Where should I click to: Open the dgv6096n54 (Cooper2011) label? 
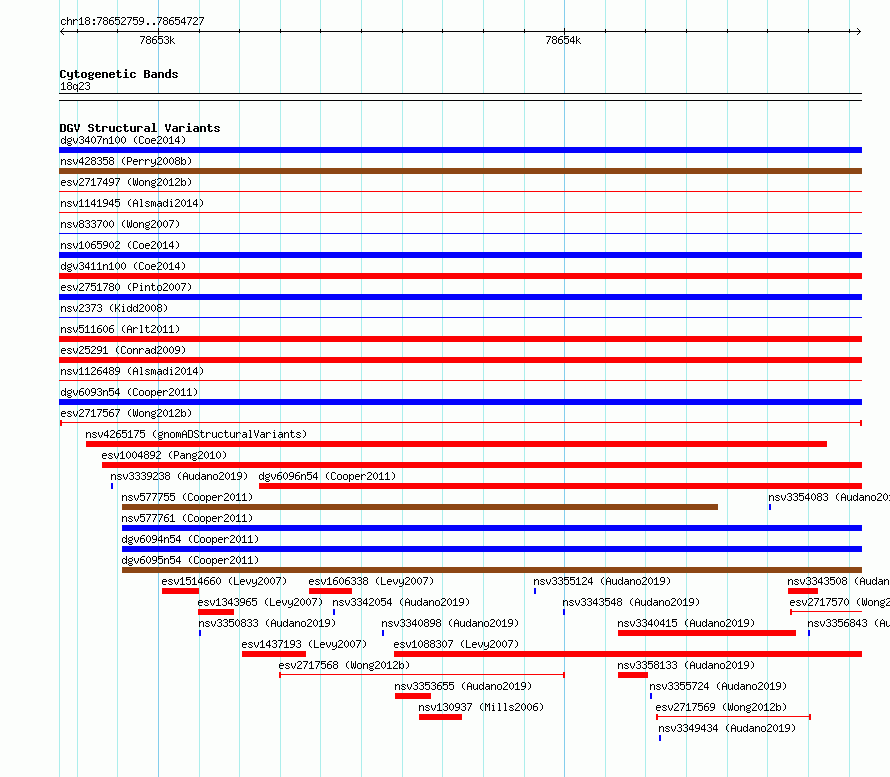point(328,476)
